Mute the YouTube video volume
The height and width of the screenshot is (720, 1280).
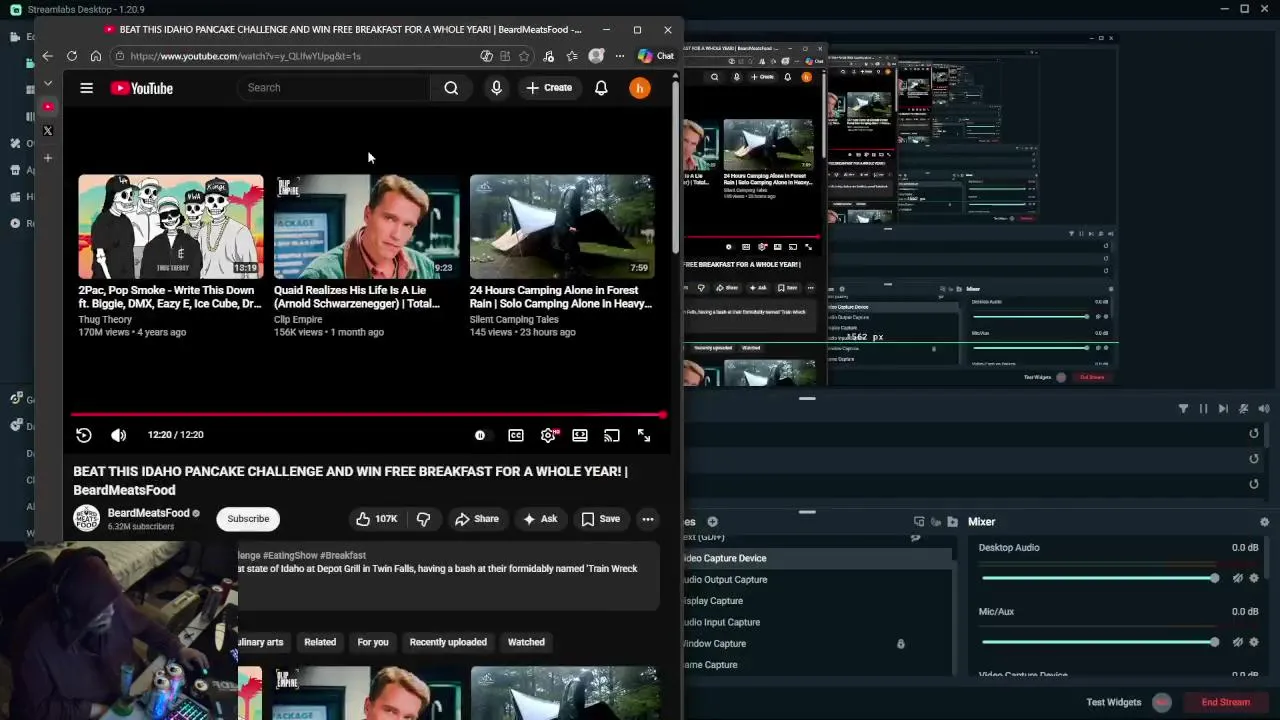point(119,435)
